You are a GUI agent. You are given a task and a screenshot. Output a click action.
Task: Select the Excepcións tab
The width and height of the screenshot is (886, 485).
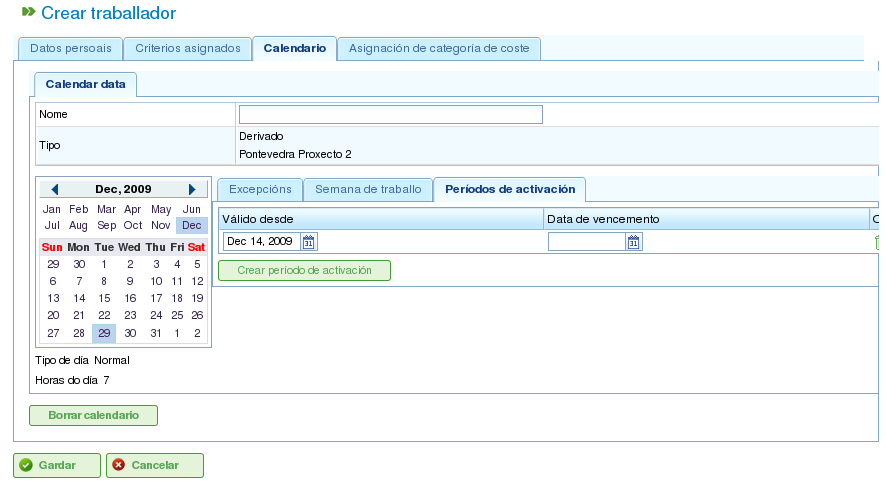pos(260,189)
